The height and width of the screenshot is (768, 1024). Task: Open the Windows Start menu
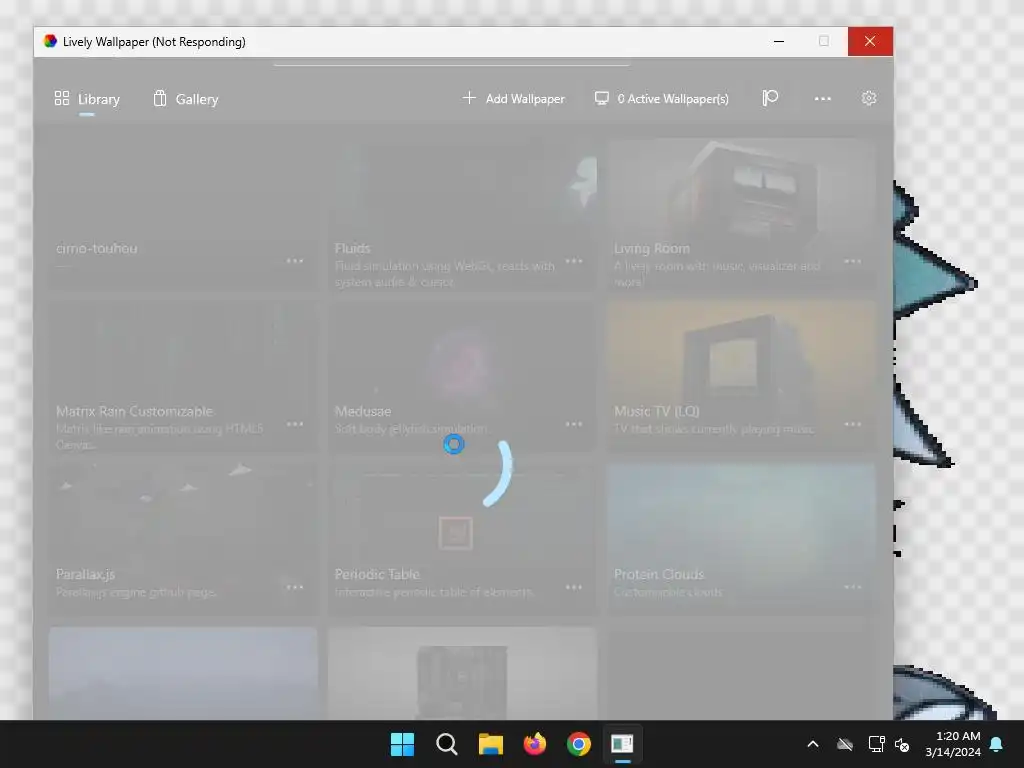402,744
